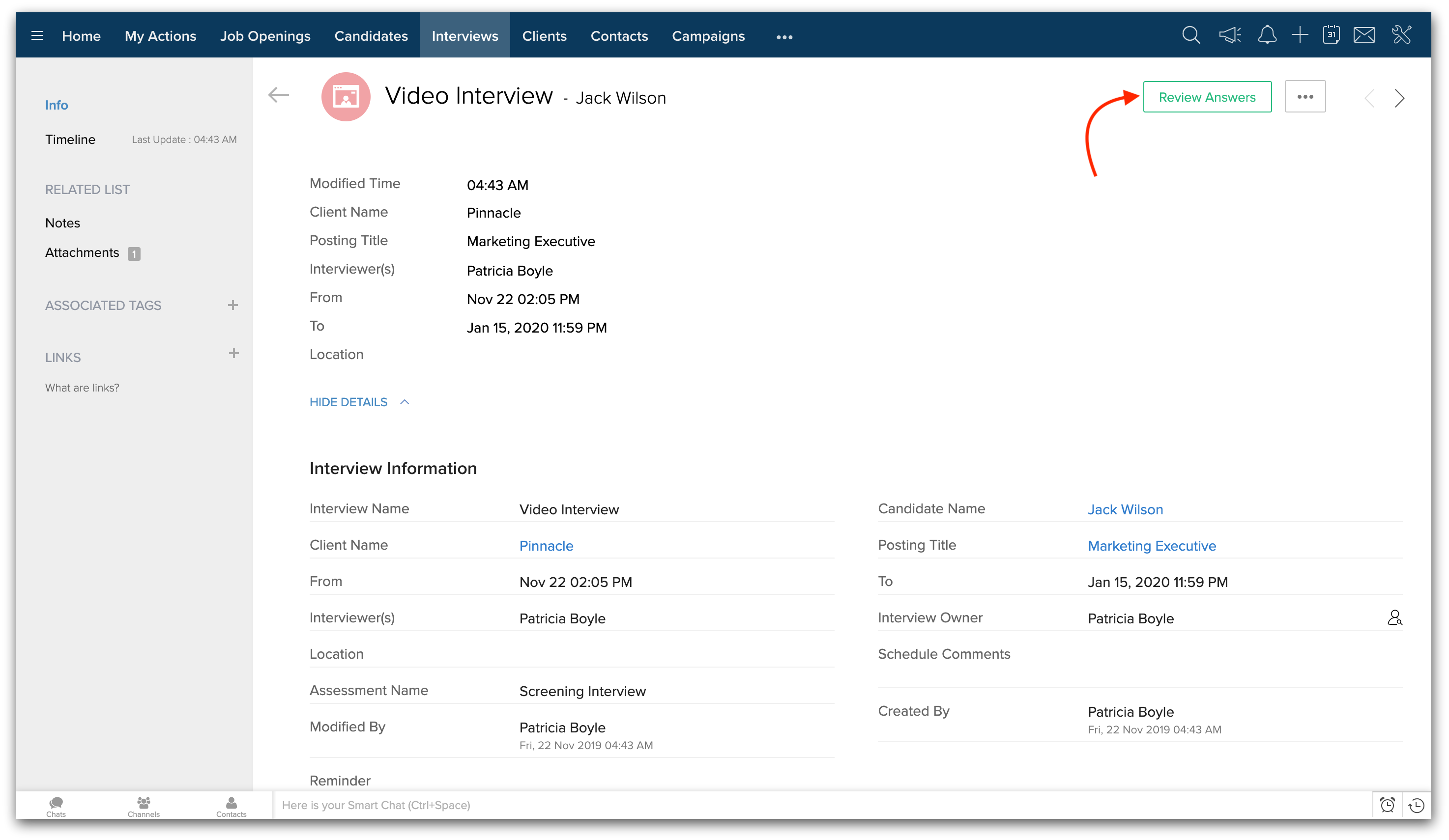The image size is (1449, 840).
Task: Click the plus create-new icon in top bar
Action: coord(1300,36)
